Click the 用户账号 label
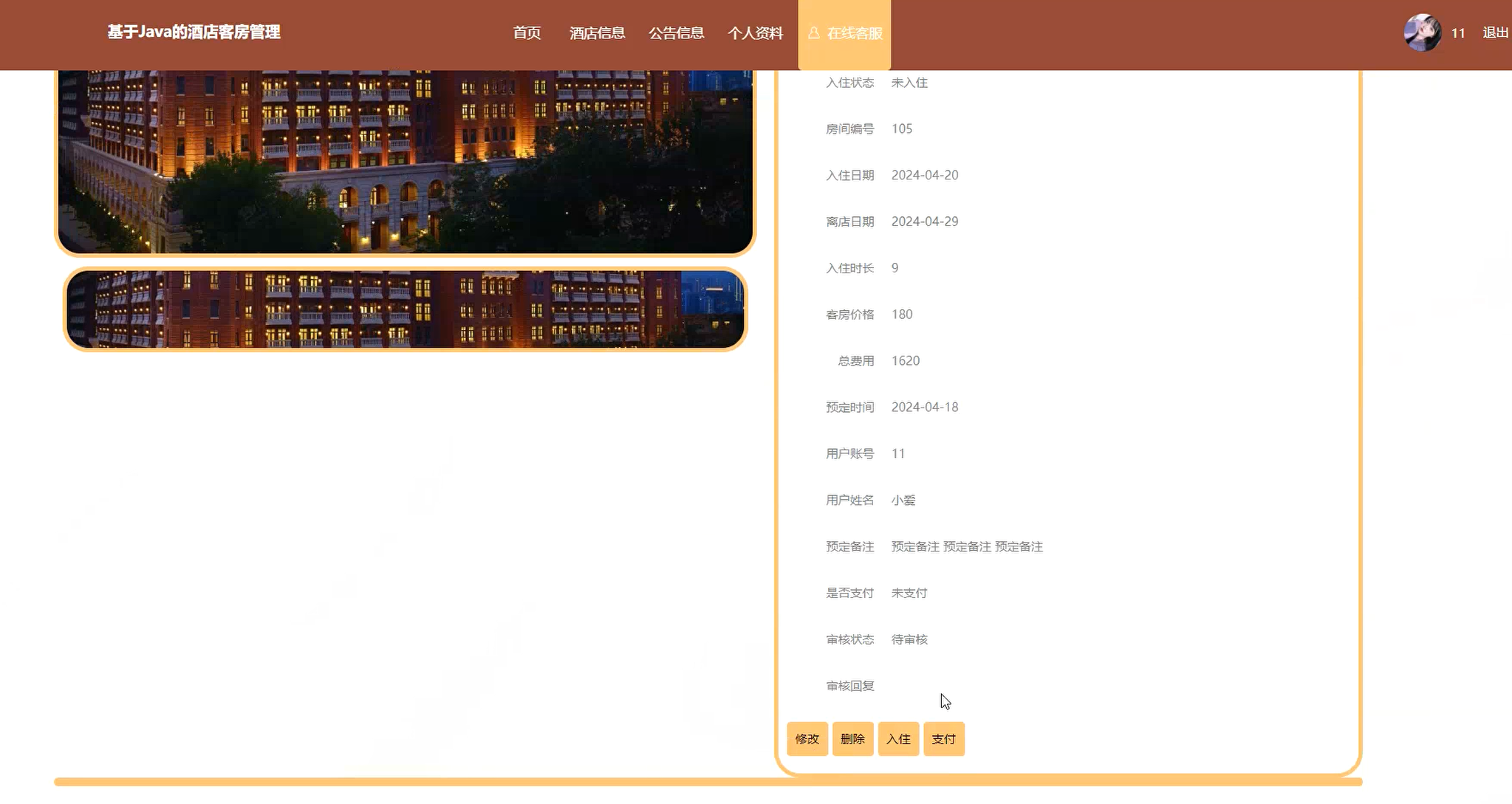This screenshot has width=1512, height=804. pyautogui.click(x=850, y=454)
